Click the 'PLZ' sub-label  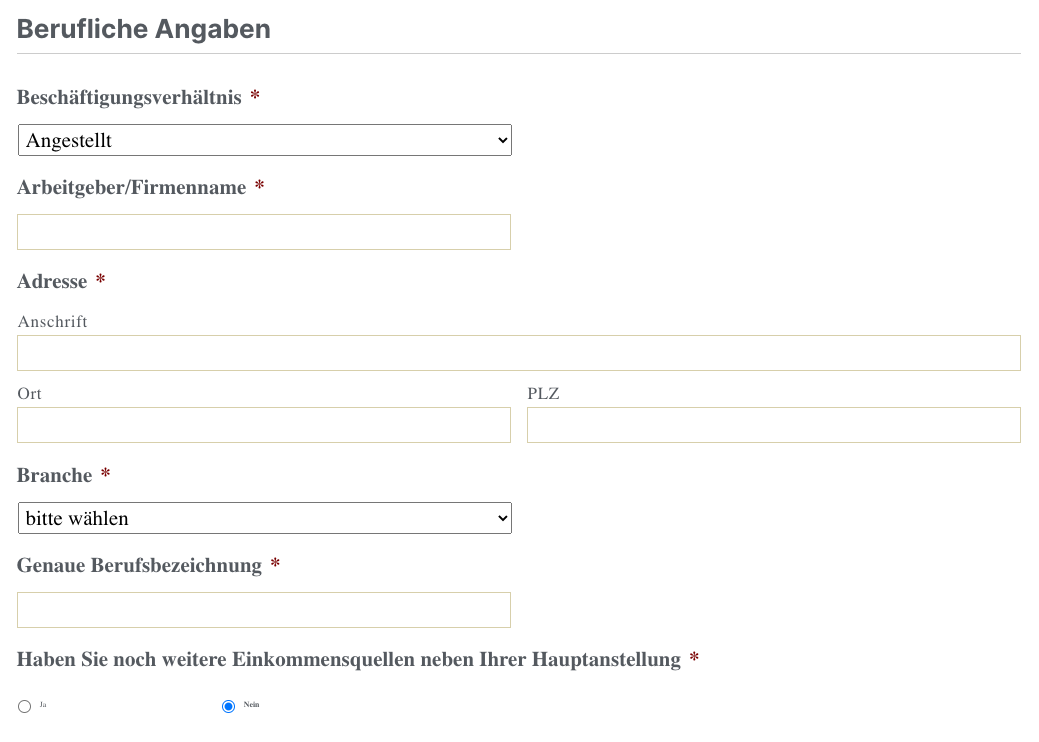[543, 393]
